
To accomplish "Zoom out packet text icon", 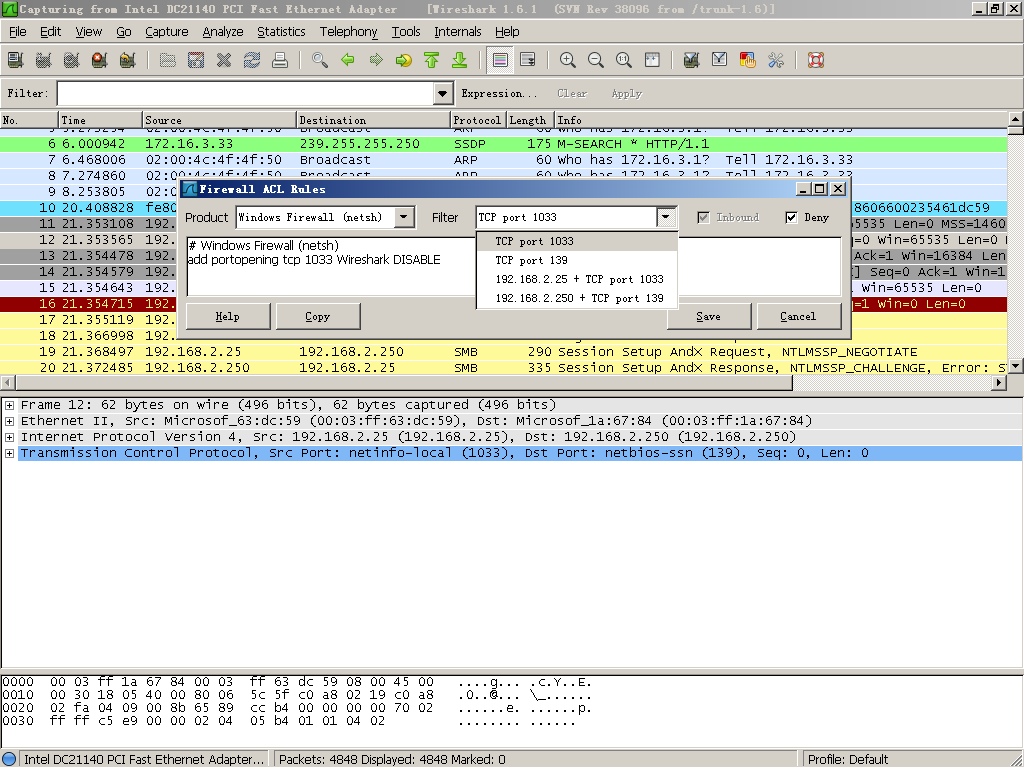I will 596,61.
